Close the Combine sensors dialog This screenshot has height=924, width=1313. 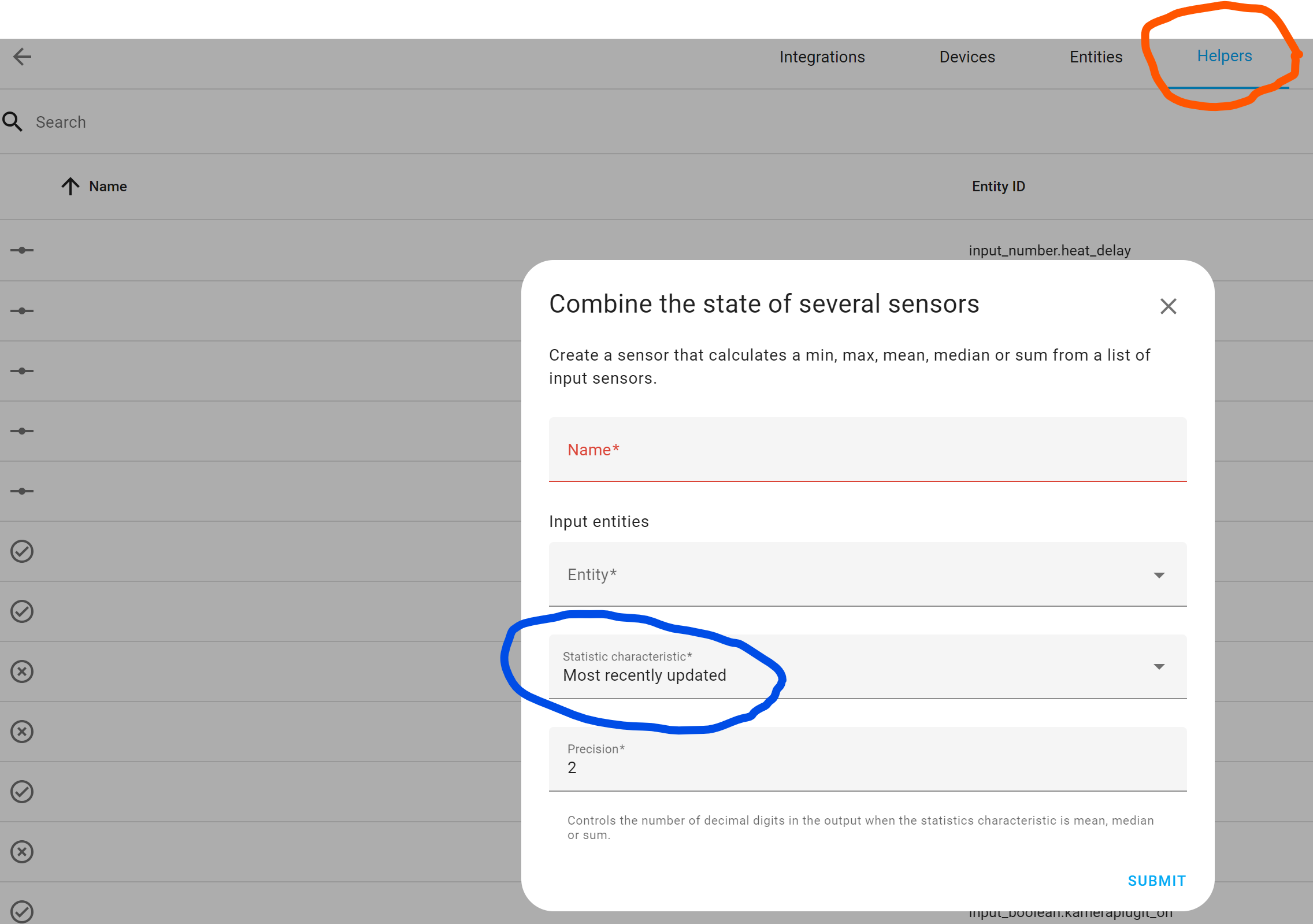click(x=1168, y=306)
